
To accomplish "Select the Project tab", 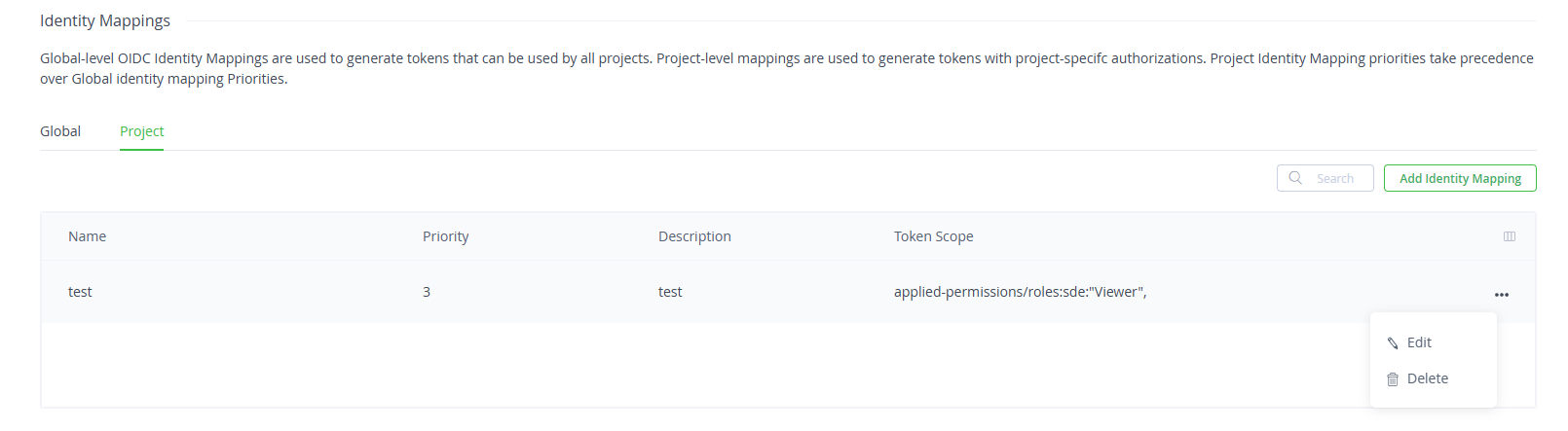I will [141, 131].
